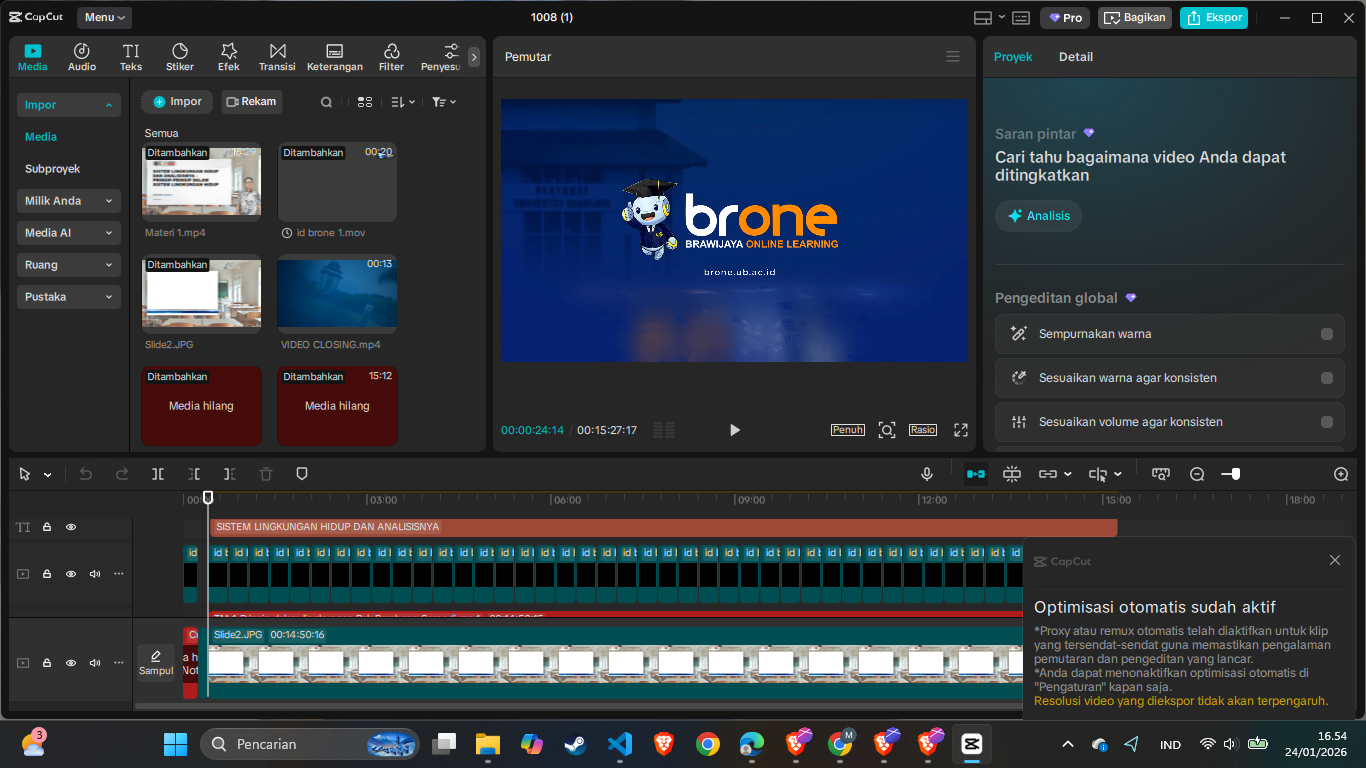Screen dimensions: 1366x768
Task: Toggle visibility of the text track
Action: pyautogui.click(x=71, y=527)
